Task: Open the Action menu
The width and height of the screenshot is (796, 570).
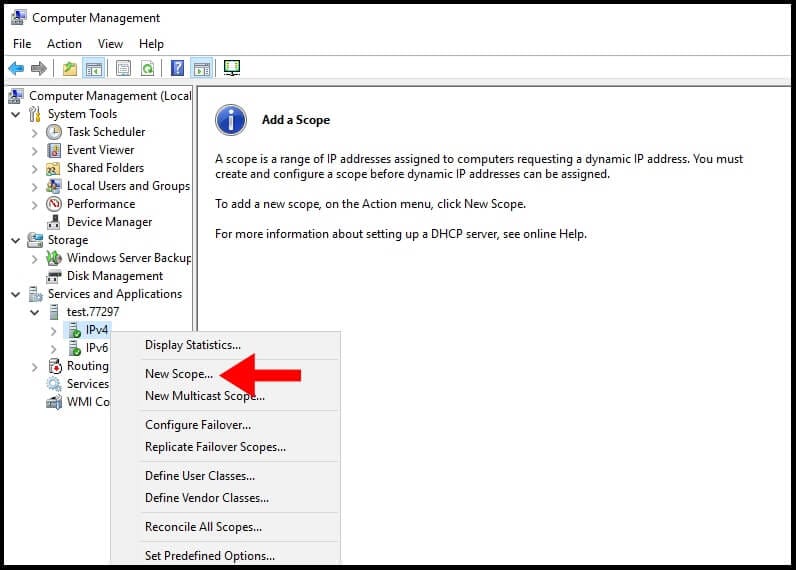Action: pyautogui.click(x=64, y=44)
